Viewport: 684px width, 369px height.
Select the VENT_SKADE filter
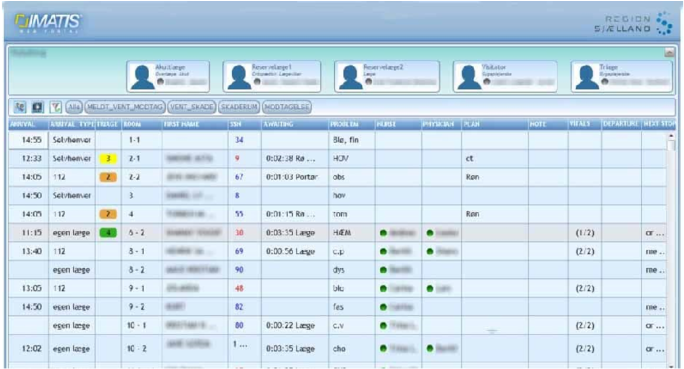[192, 107]
